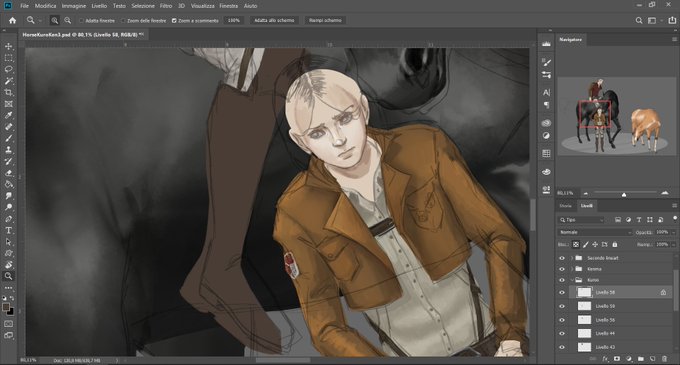Image resolution: width=680 pixels, height=365 pixels.
Task: Click the Adatta allo schermo button
Action: coord(274,20)
